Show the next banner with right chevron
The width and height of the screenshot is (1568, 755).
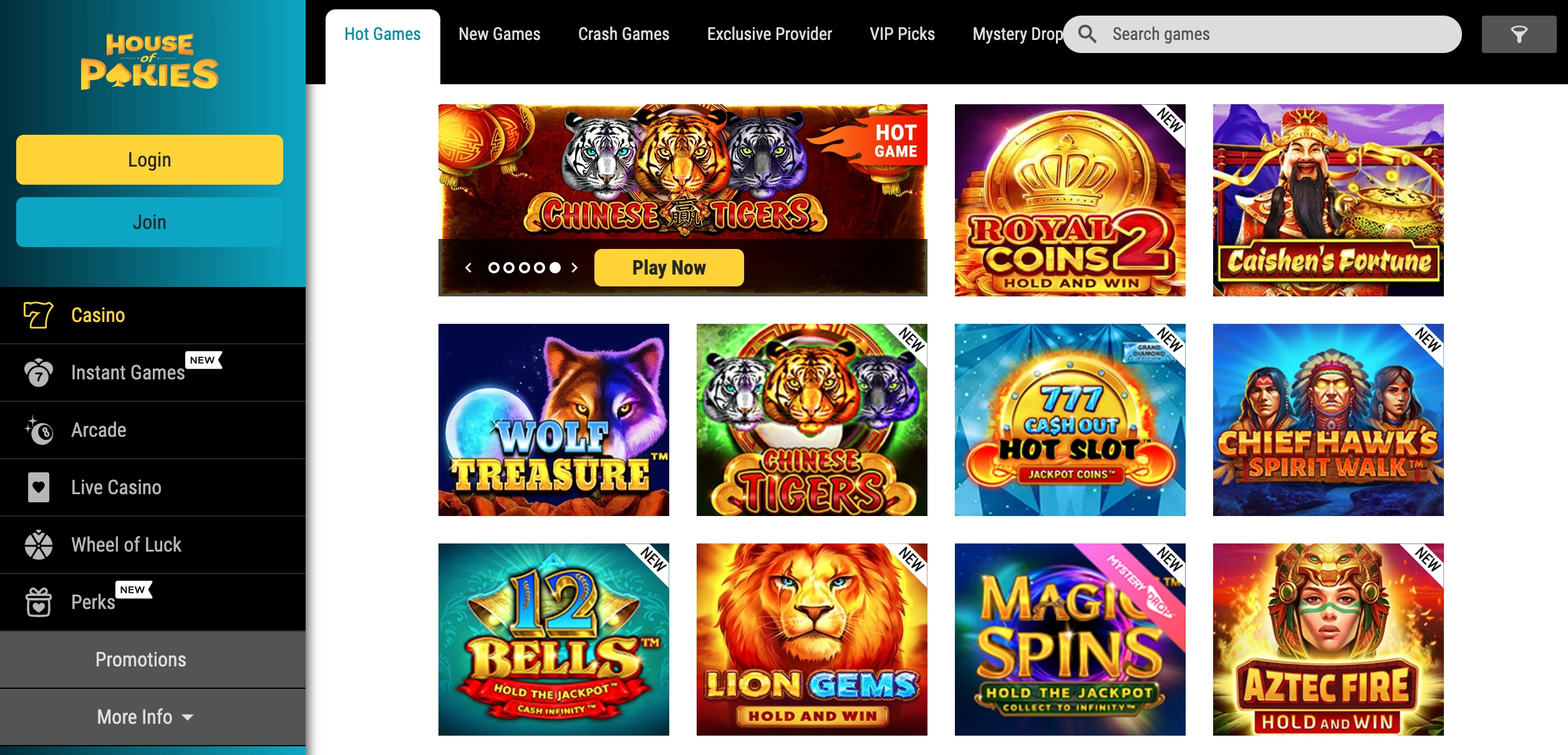coord(574,268)
